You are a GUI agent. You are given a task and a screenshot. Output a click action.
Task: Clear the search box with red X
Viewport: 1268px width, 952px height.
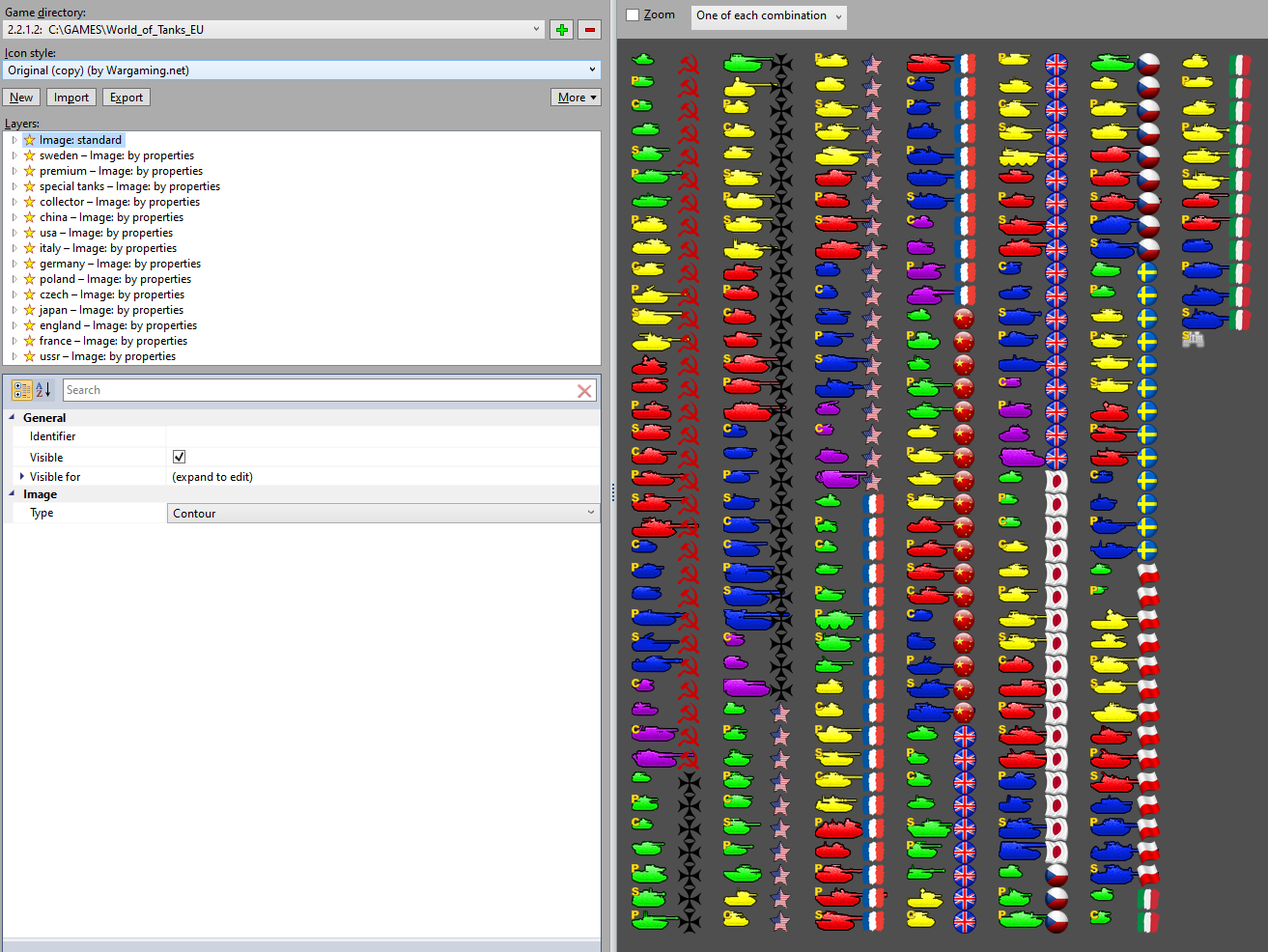584,391
